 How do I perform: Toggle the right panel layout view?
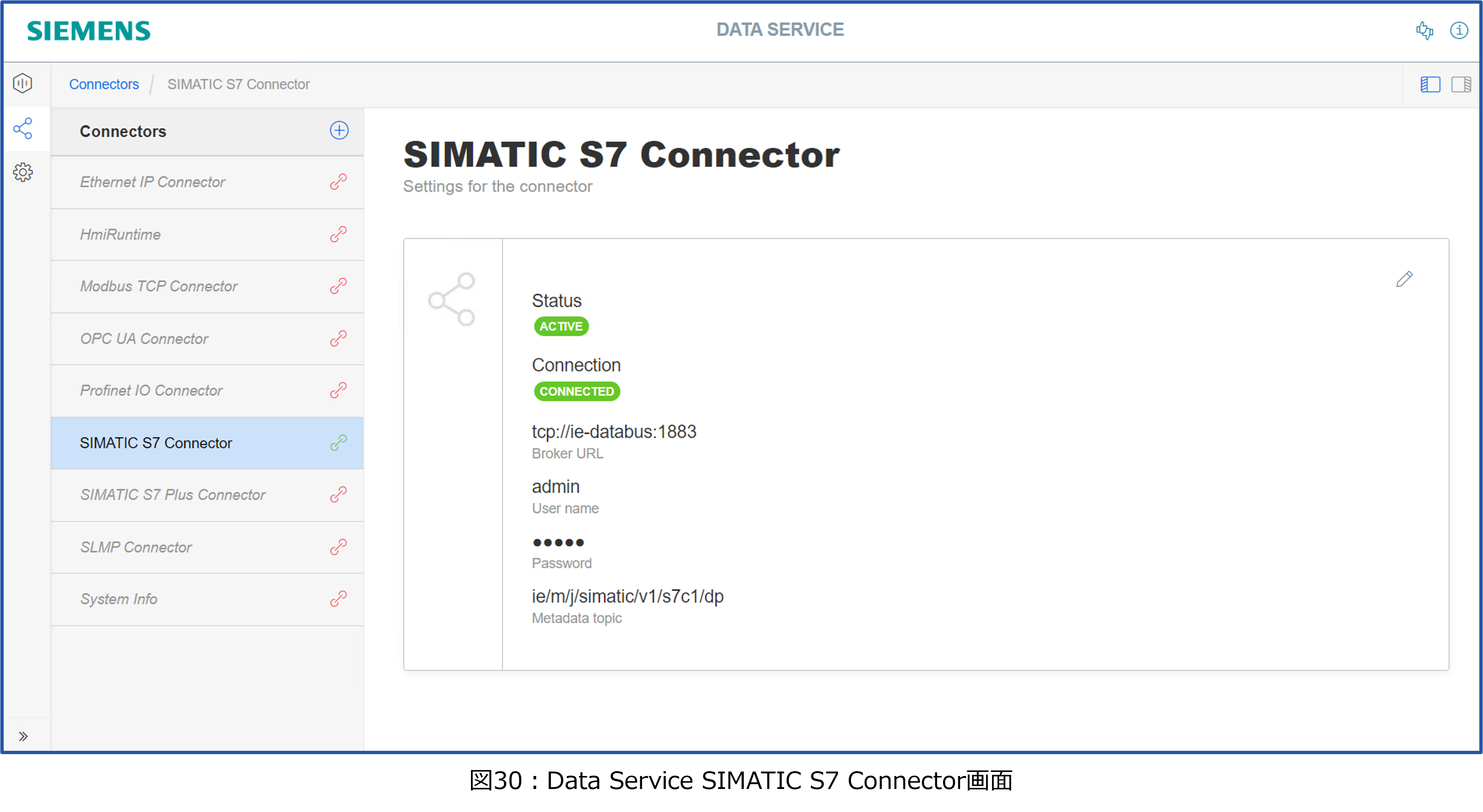point(1461,85)
